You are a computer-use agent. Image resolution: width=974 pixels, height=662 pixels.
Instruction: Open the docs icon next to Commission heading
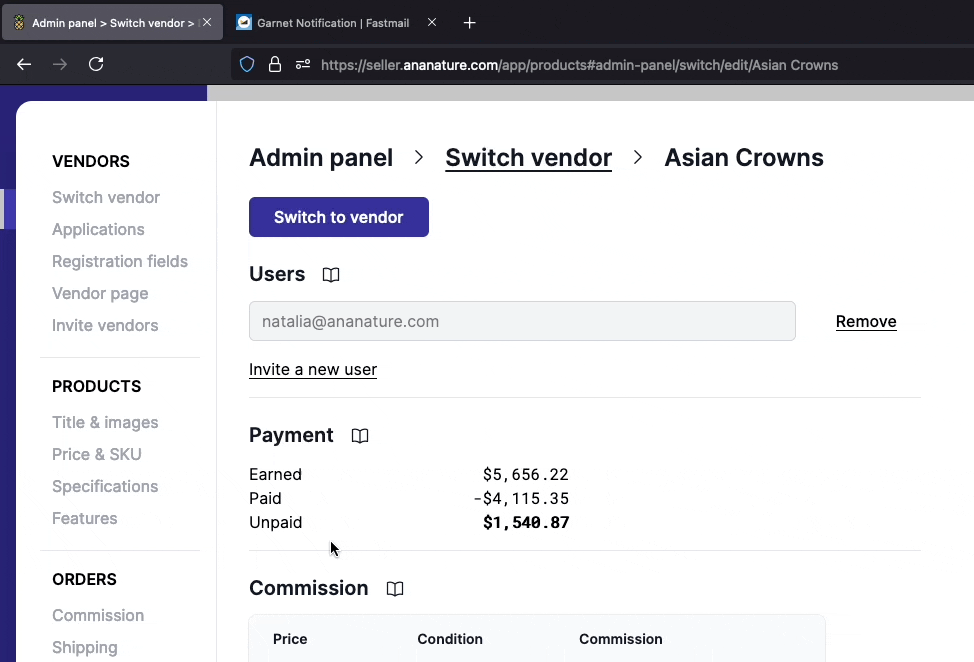[x=394, y=588]
